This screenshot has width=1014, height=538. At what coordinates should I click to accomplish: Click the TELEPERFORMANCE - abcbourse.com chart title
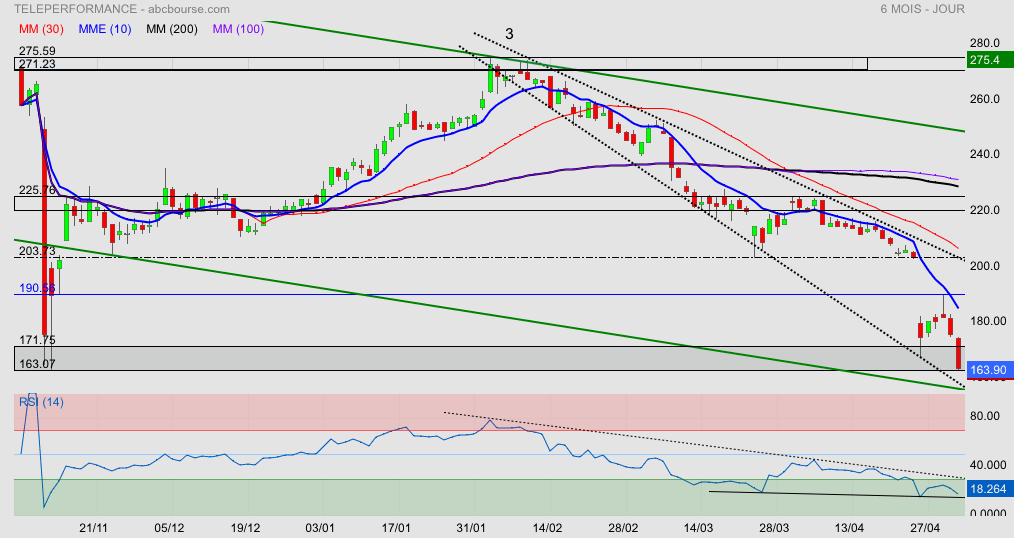point(122,9)
